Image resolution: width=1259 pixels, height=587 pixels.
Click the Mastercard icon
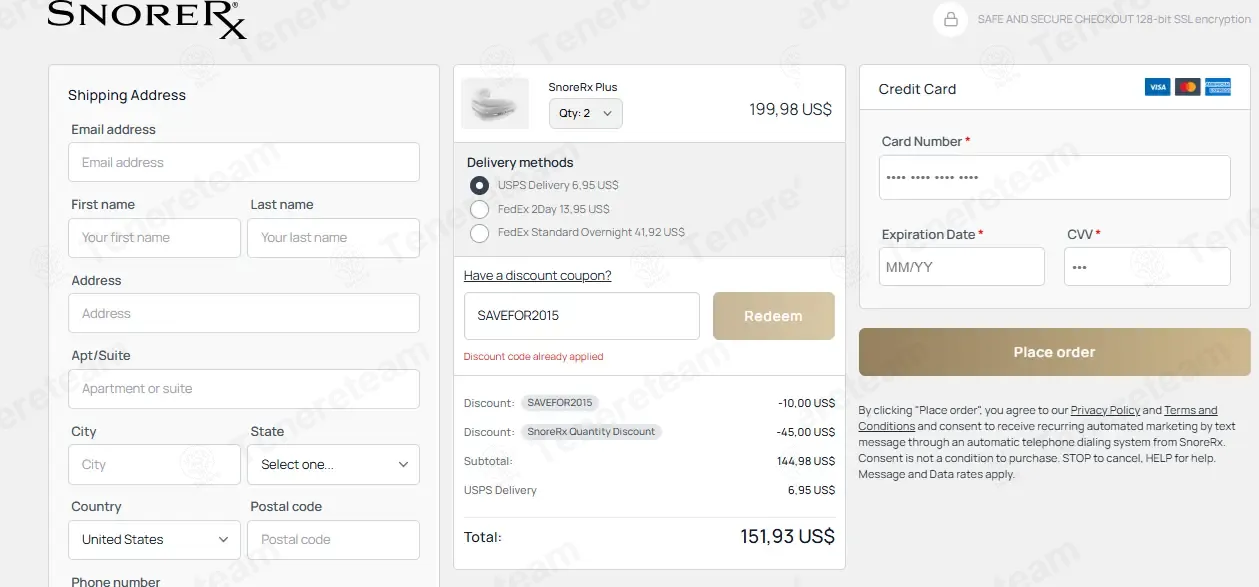point(1188,87)
